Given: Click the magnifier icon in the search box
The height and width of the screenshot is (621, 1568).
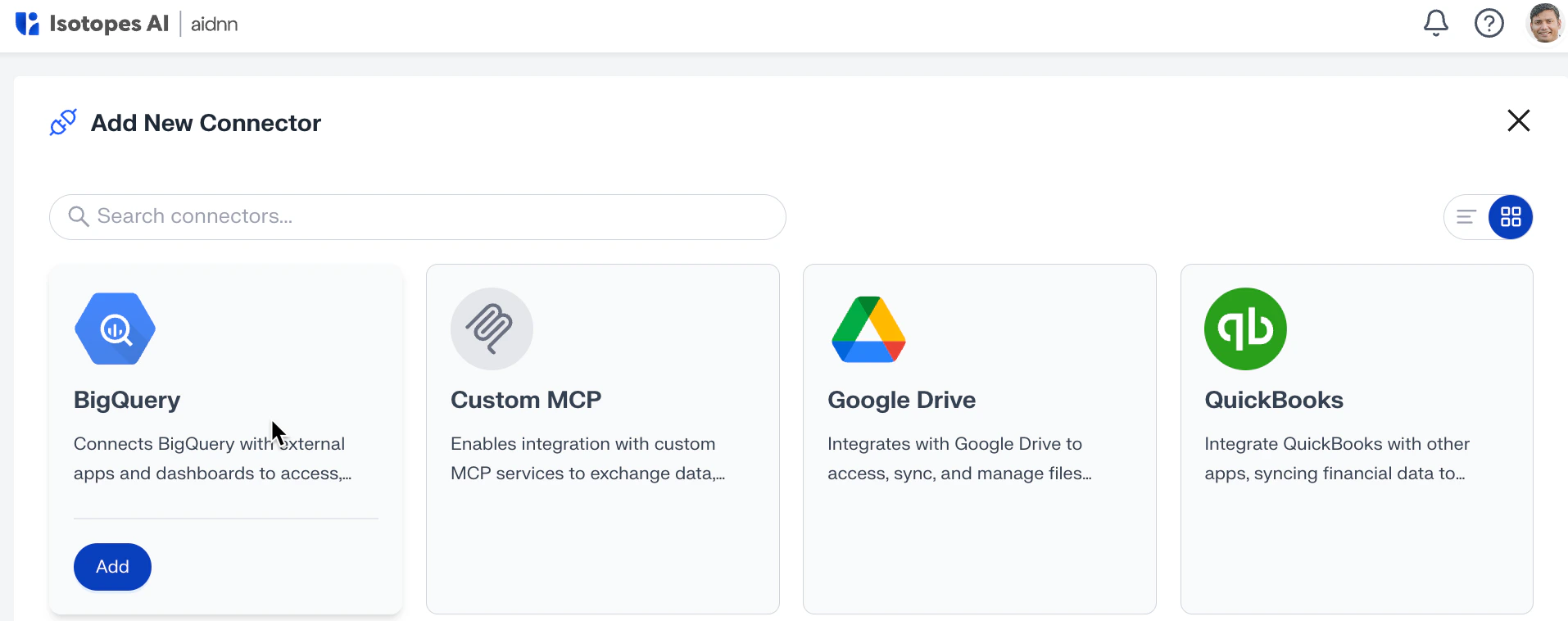Looking at the screenshot, I should (x=79, y=216).
